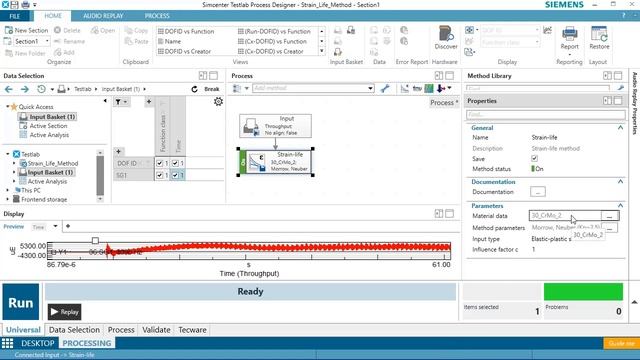640x360 pixels.
Task: Select the Input node in process
Action: coord(276,126)
